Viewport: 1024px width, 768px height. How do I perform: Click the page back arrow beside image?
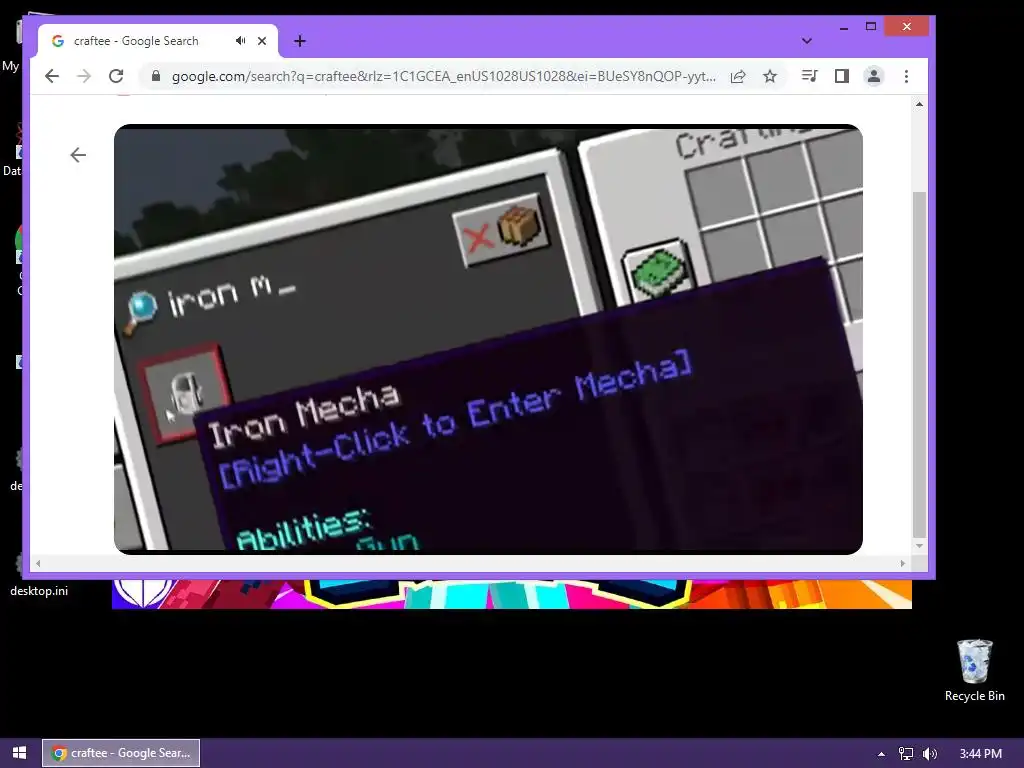[78, 155]
